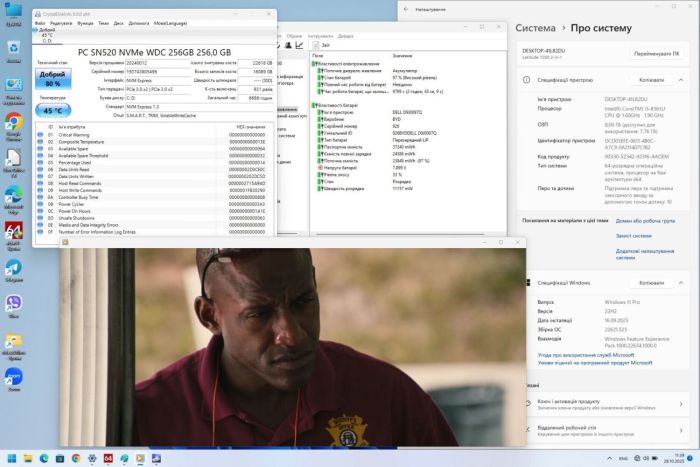Open the File menu in CrystalDiskInfo
This screenshot has width=700, height=467.
pyautogui.click(x=40, y=23)
